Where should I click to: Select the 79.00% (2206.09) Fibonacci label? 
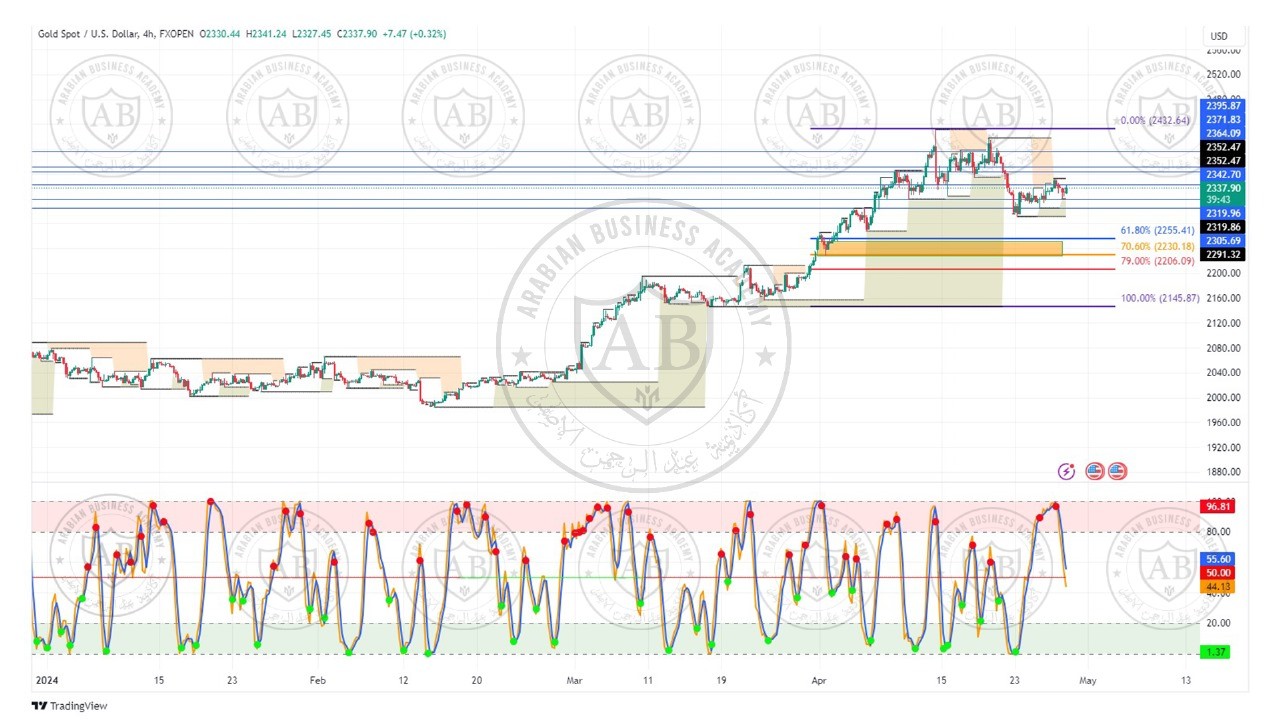click(1158, 261)
